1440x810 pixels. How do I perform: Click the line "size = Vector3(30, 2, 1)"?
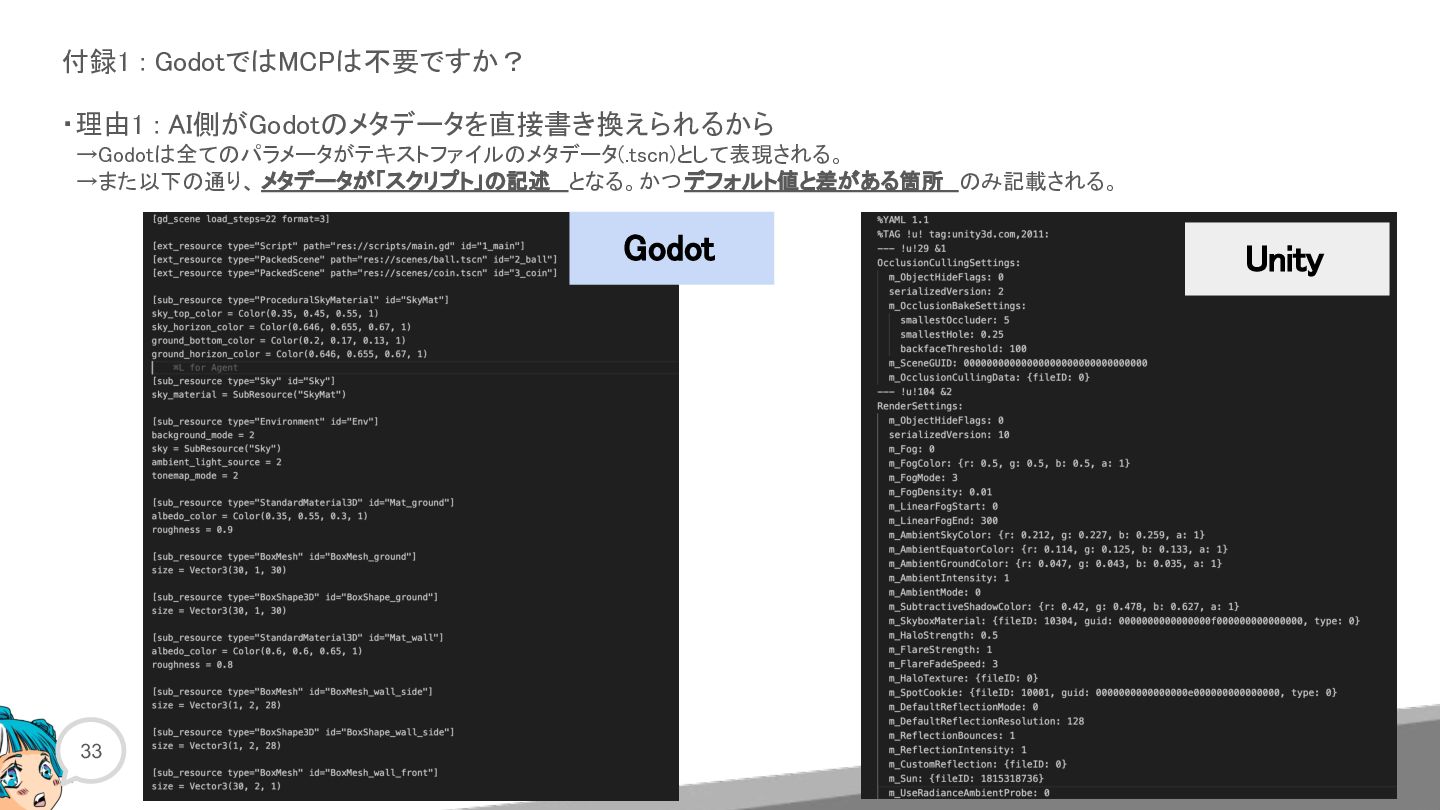click(x=217, y=786)
